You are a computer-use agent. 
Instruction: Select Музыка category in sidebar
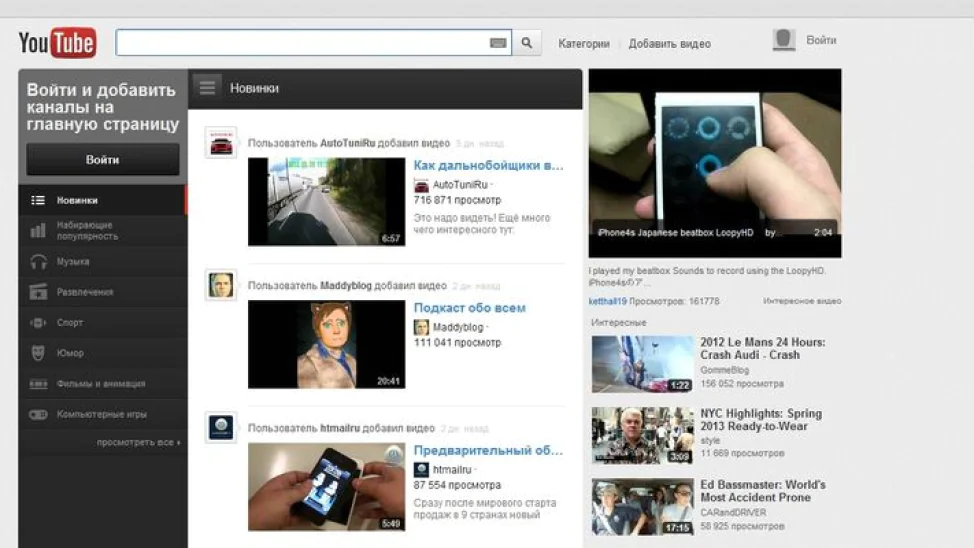[x=102, y=262]
